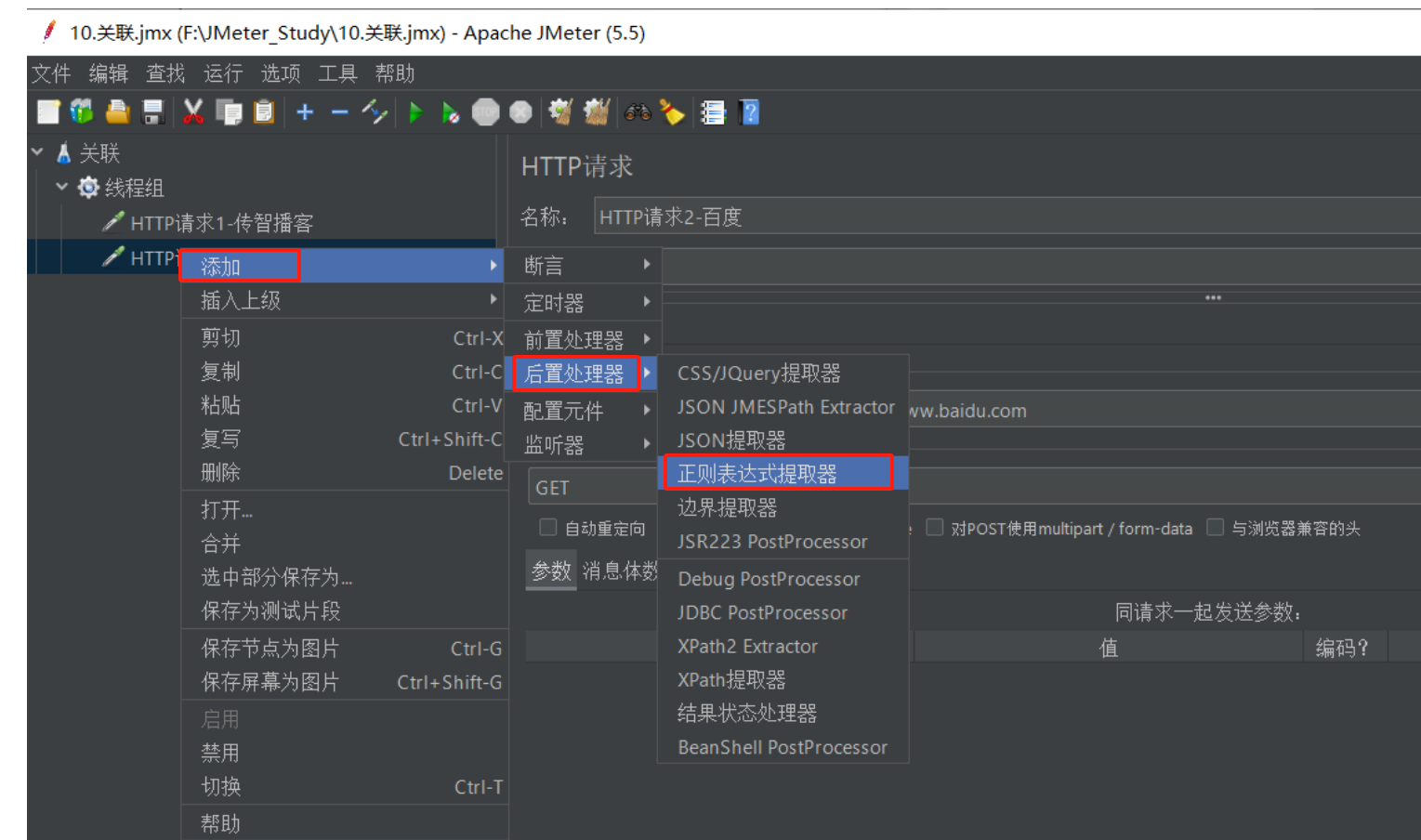The height and width of the screenshot is (840, 1421).
Task: Select 剪切 in context menu
Action: coord(345,337)
